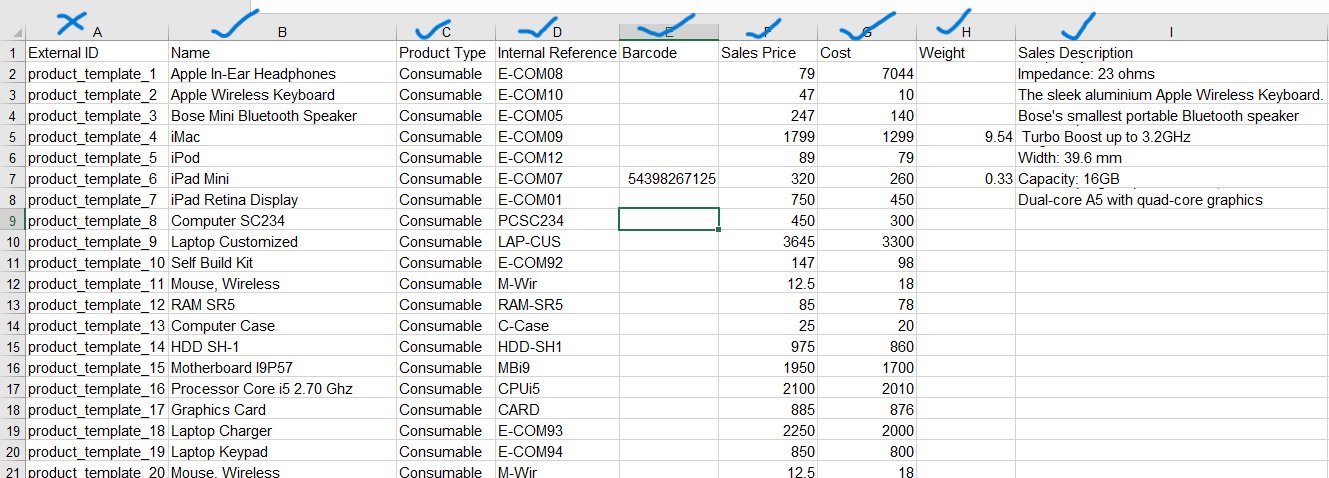Click cost value "876"
The image size is (1329, 478).
(x=867, y=410)
